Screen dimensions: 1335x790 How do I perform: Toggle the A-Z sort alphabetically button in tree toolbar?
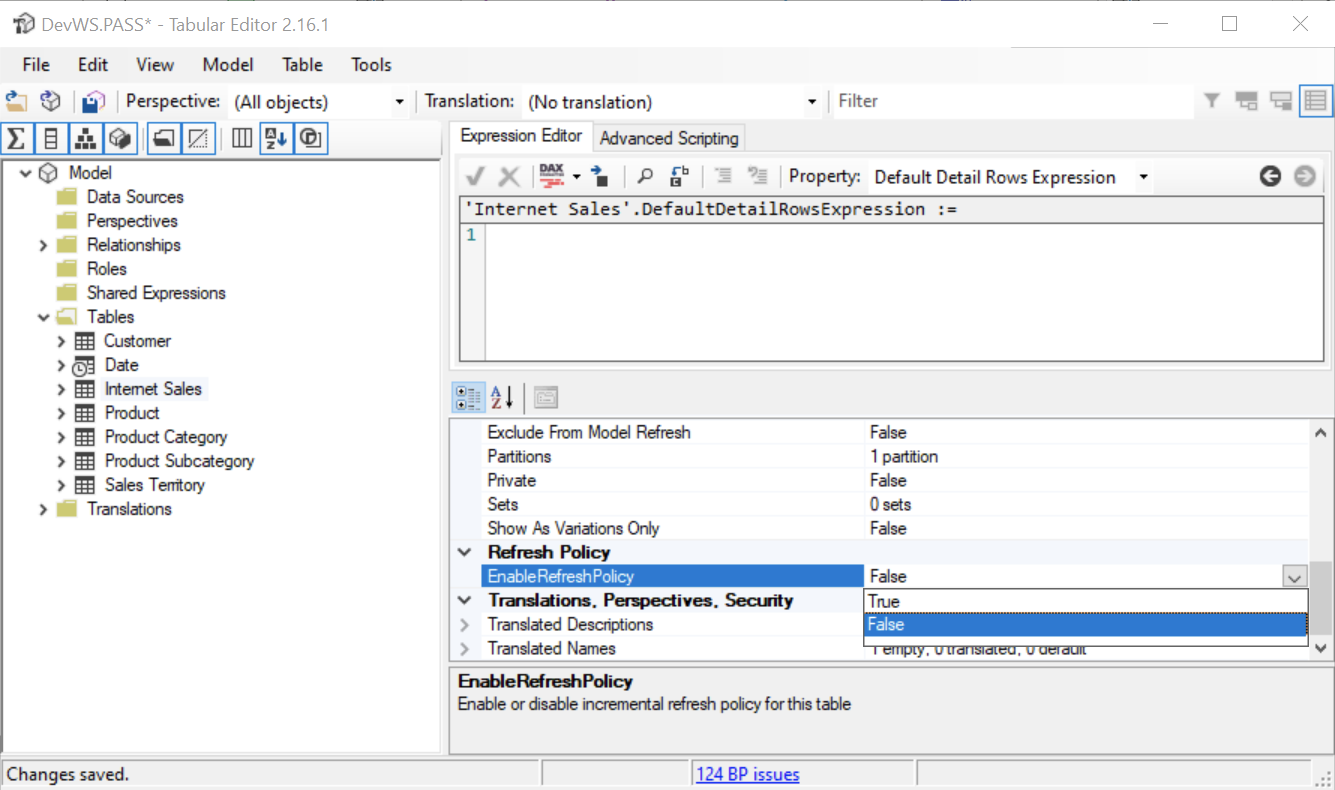276,138
